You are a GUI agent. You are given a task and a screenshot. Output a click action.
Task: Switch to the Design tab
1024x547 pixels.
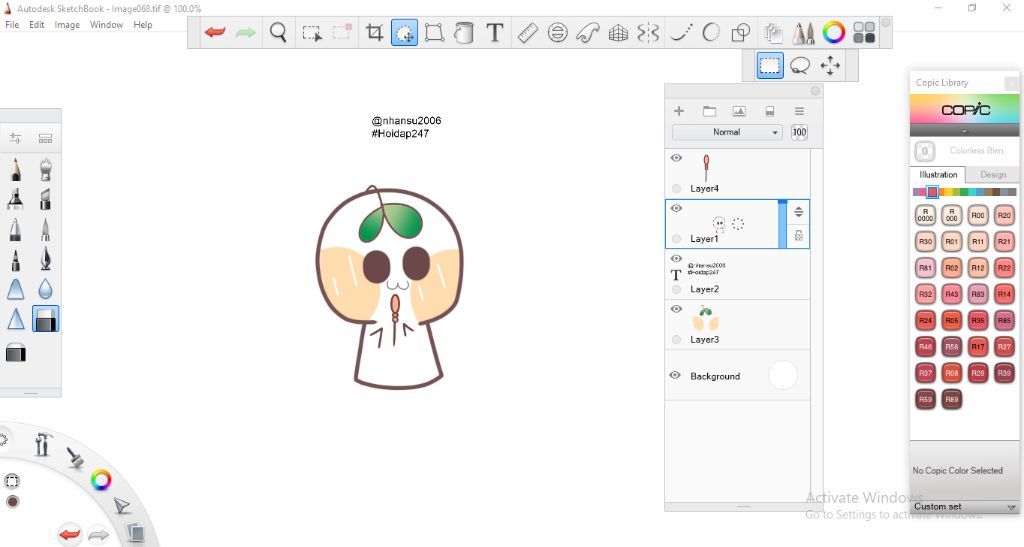(x=992, y=174)
